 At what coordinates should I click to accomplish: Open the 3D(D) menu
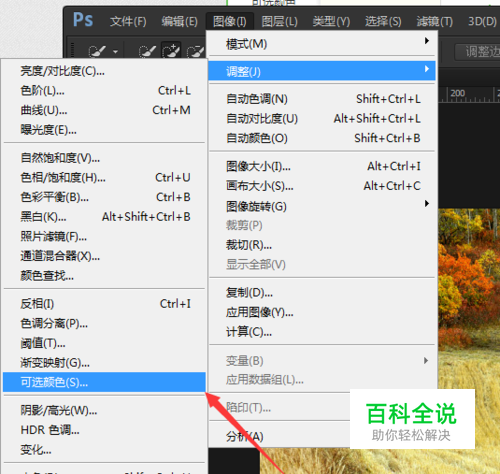[482, 22]
